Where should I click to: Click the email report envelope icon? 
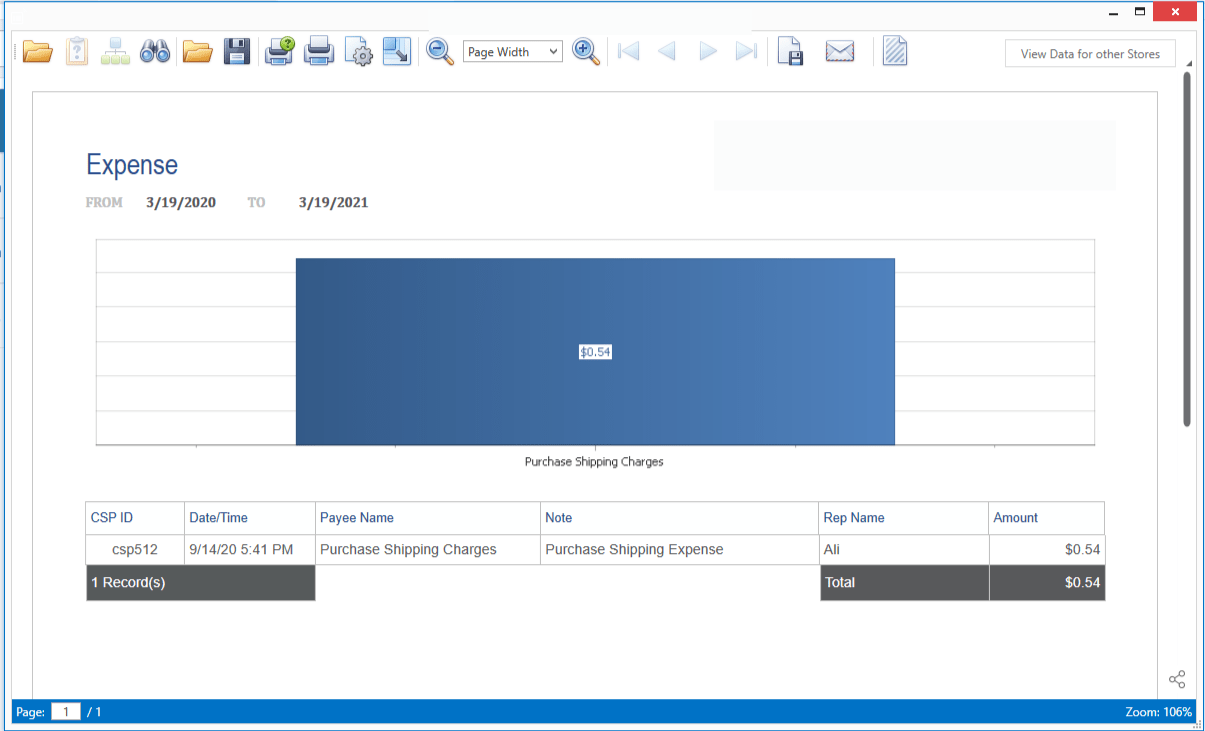pos(840,50)
